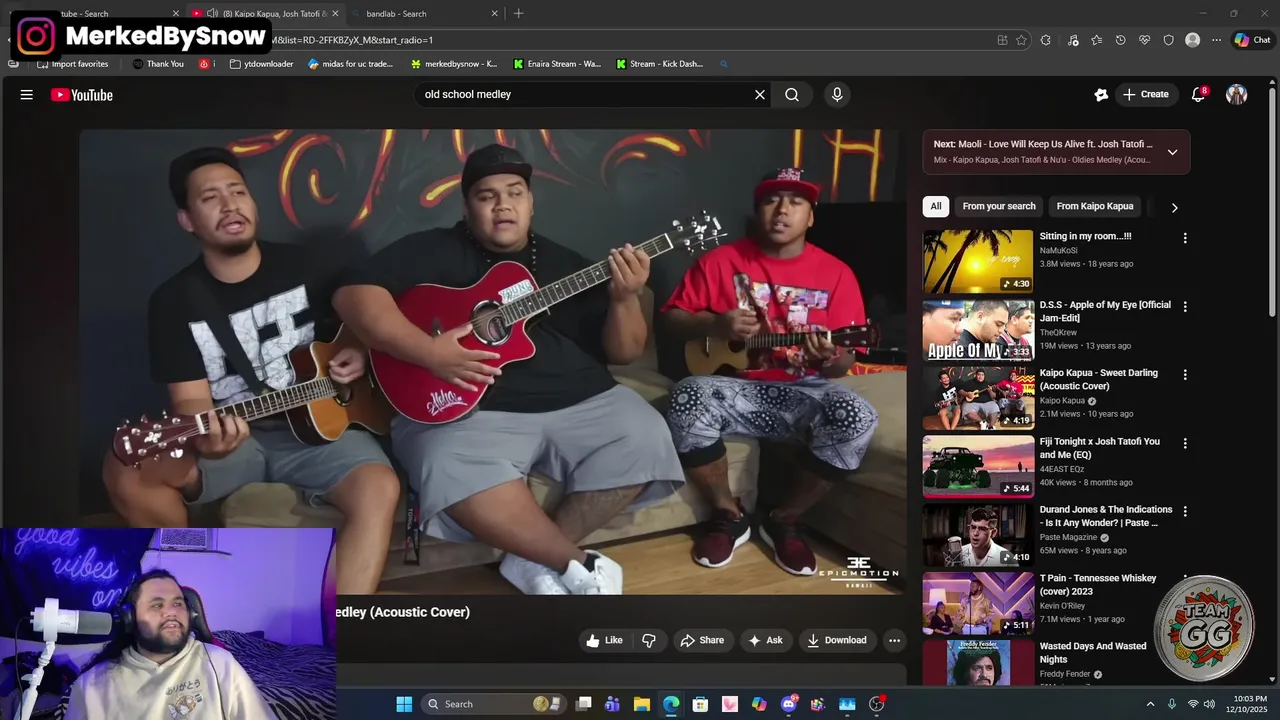Dislike the video with thumbs down
1280x720 pixels.
649,640
